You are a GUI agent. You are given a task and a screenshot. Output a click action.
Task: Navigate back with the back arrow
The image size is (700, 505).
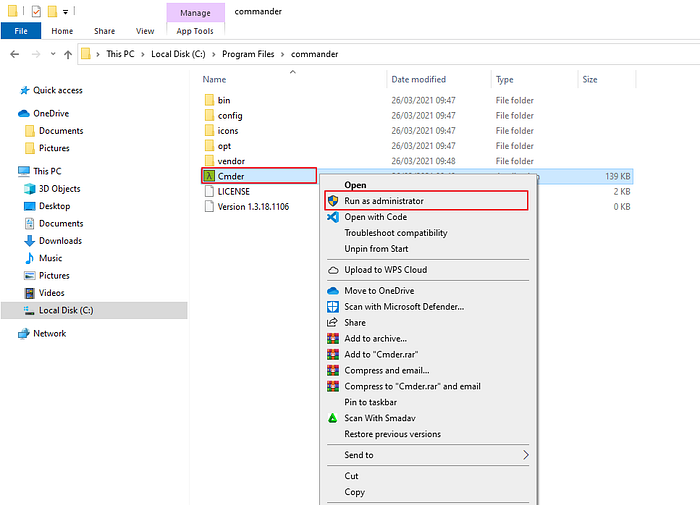click(15, 54)
